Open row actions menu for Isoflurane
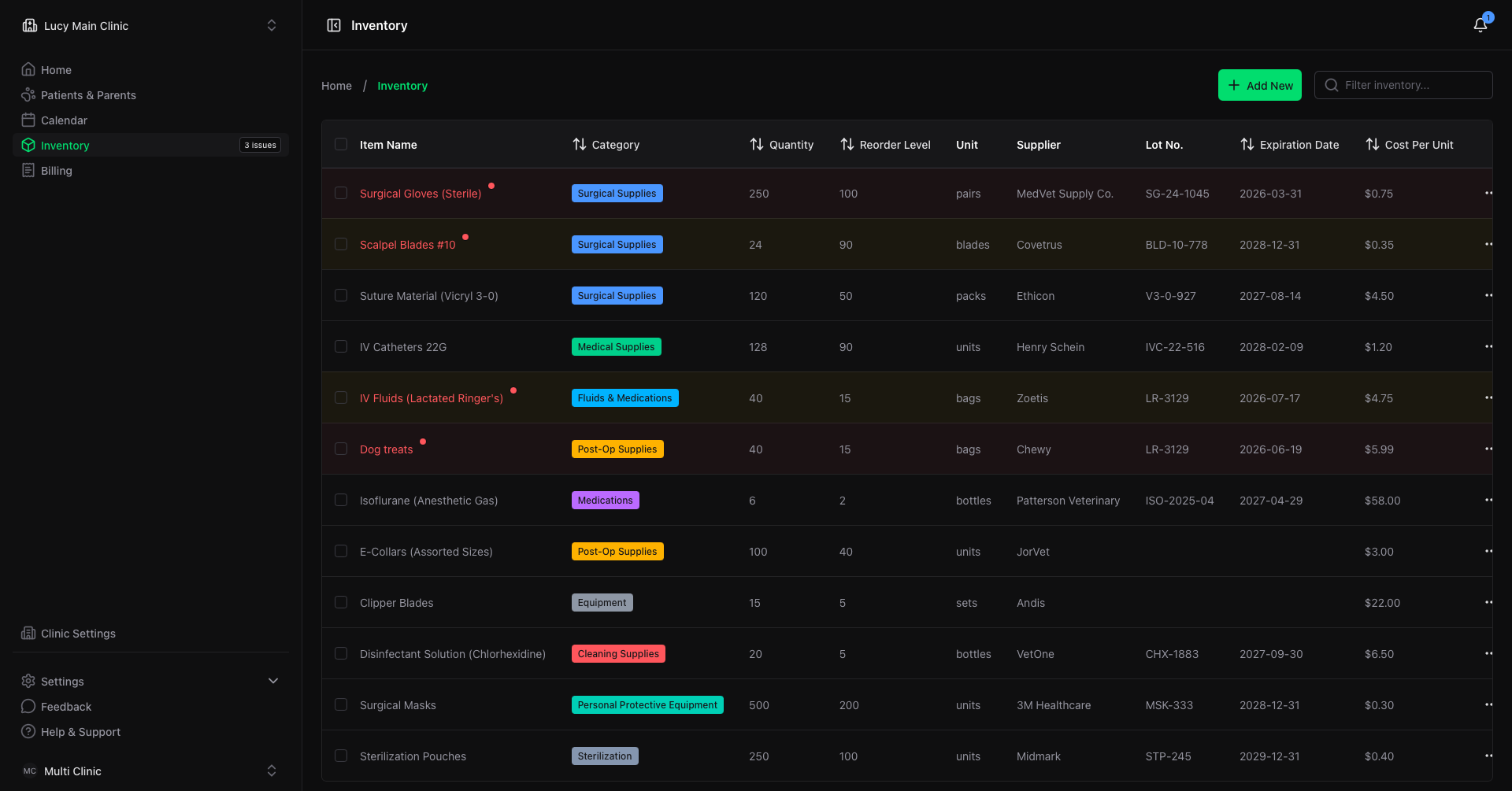Viewport: 1512px width, 791px height. pos(1488,500)
